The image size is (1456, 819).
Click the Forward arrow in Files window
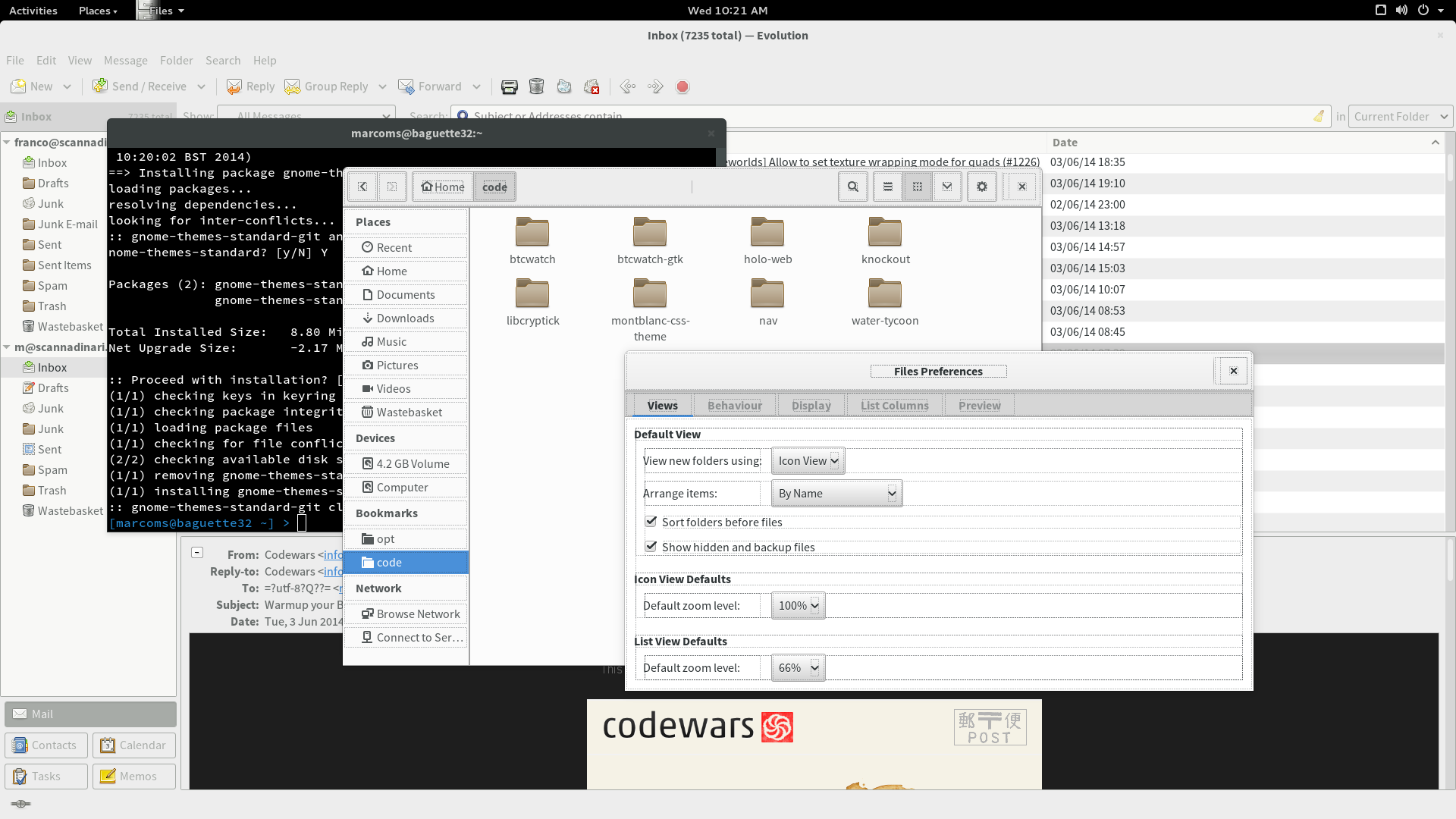[x=392, y=187]
